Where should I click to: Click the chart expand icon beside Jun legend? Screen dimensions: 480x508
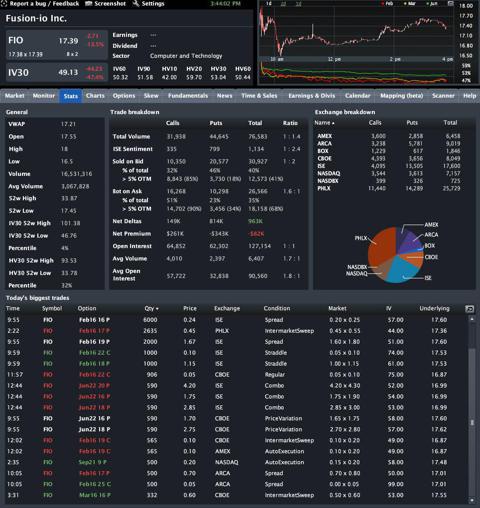pyautogui.click(x=450, y=3)
